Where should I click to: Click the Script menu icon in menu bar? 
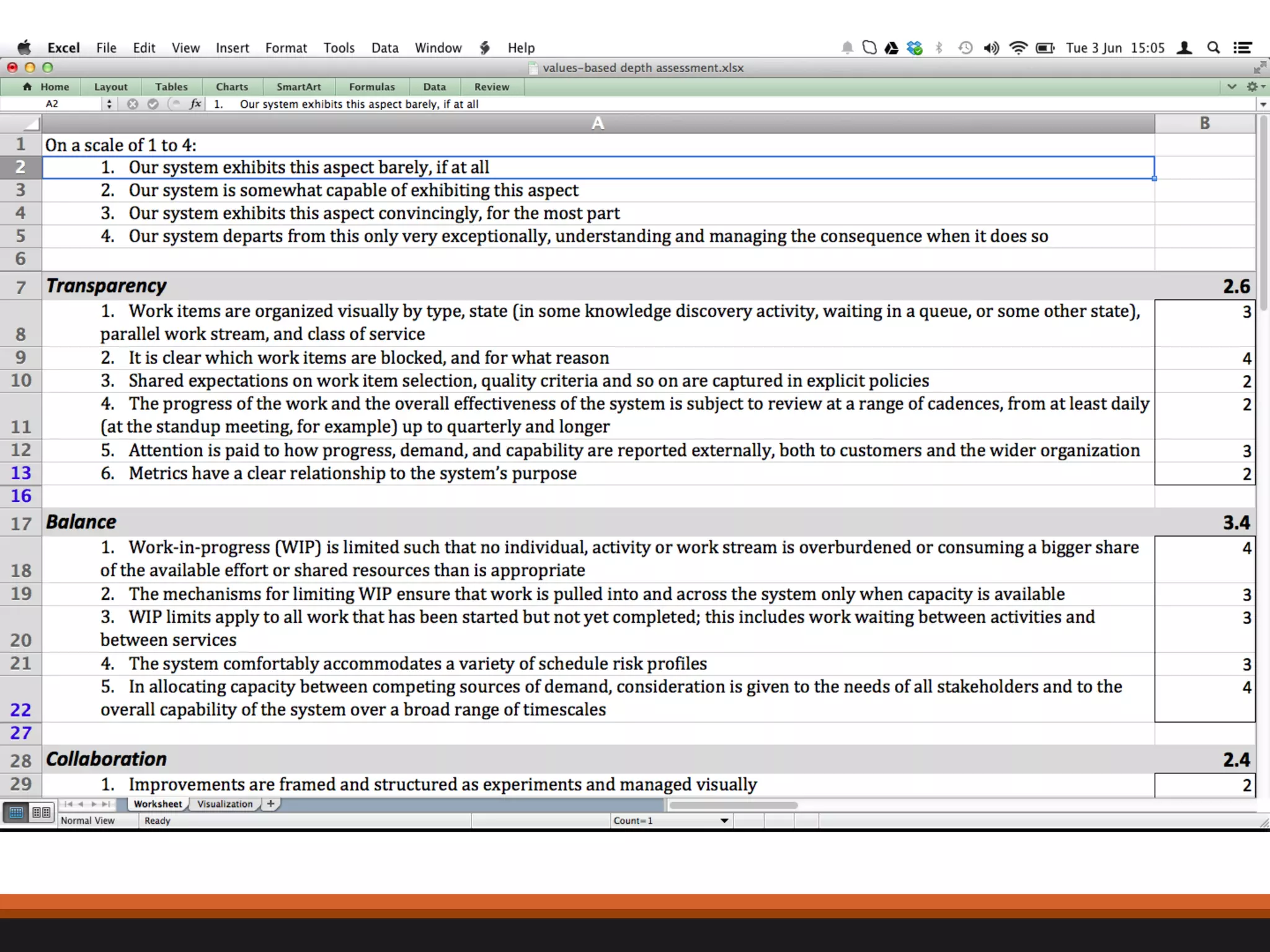pyautogui.click(x=485, y=48)
